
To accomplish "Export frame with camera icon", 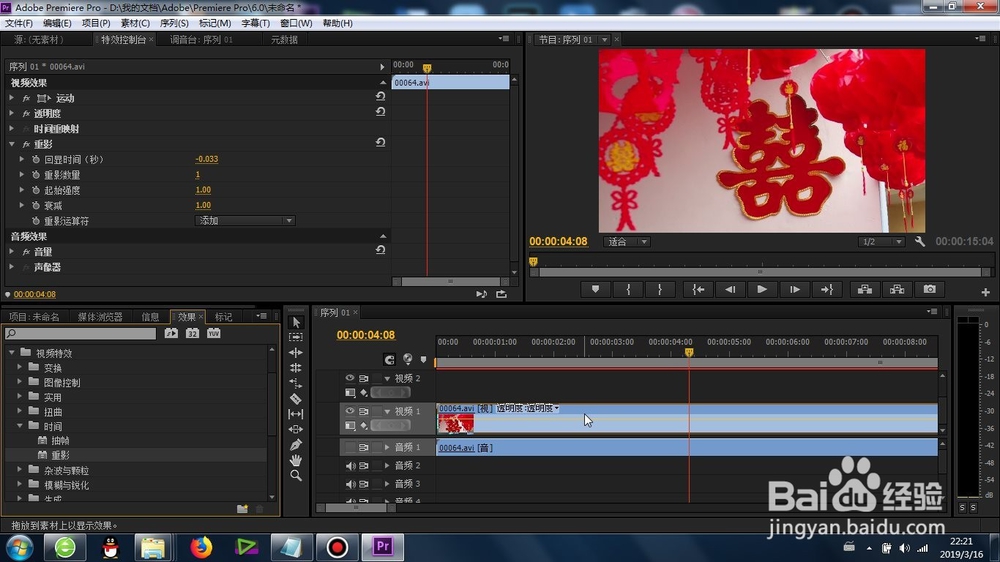I will tap(930, 290).
